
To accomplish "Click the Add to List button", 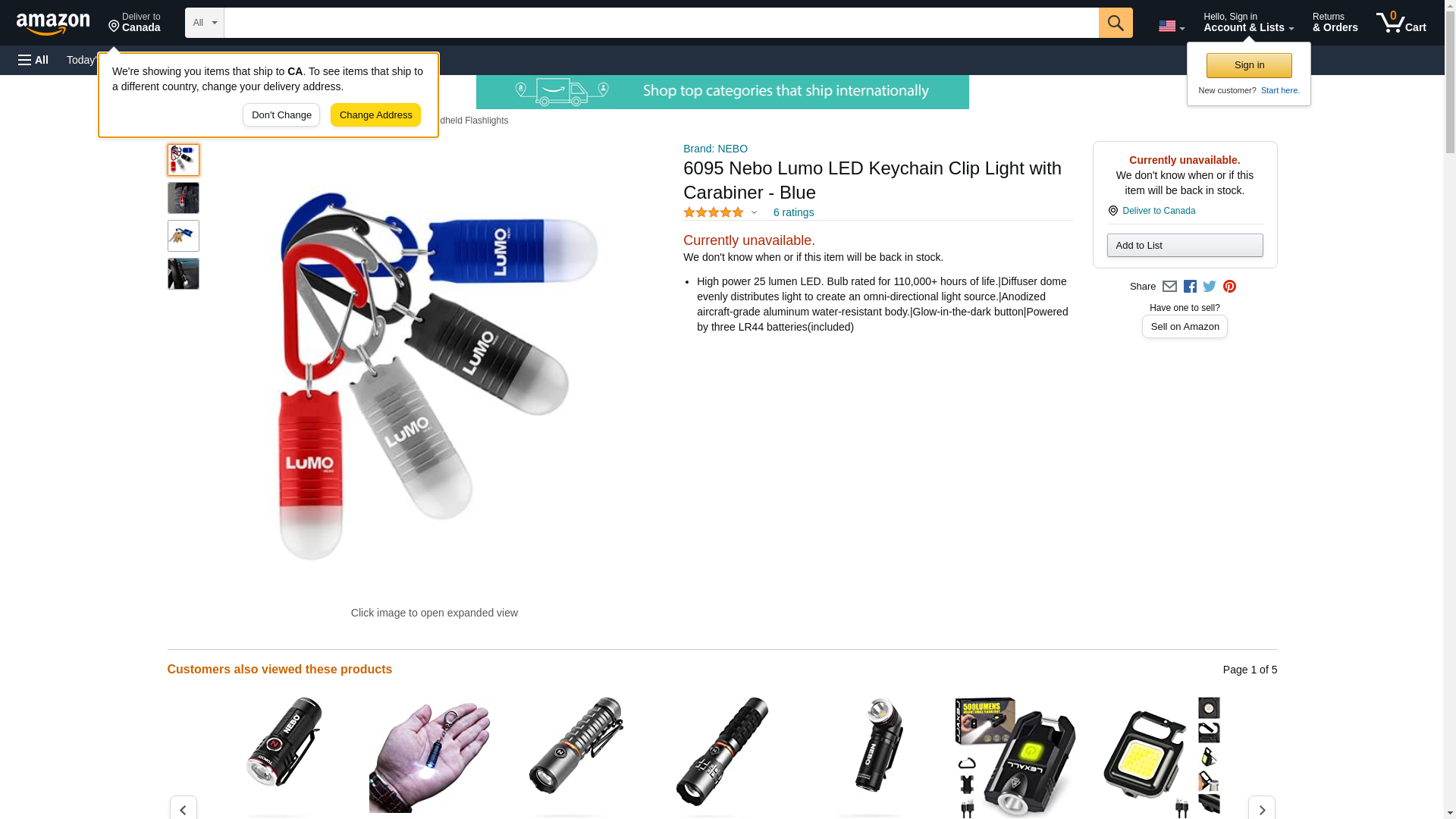I will (1185, 246).
